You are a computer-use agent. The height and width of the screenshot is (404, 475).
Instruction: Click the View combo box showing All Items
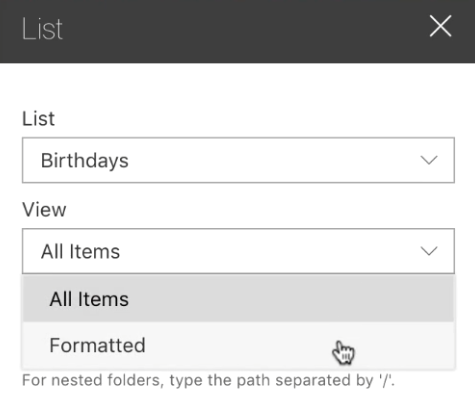point(238,251)
